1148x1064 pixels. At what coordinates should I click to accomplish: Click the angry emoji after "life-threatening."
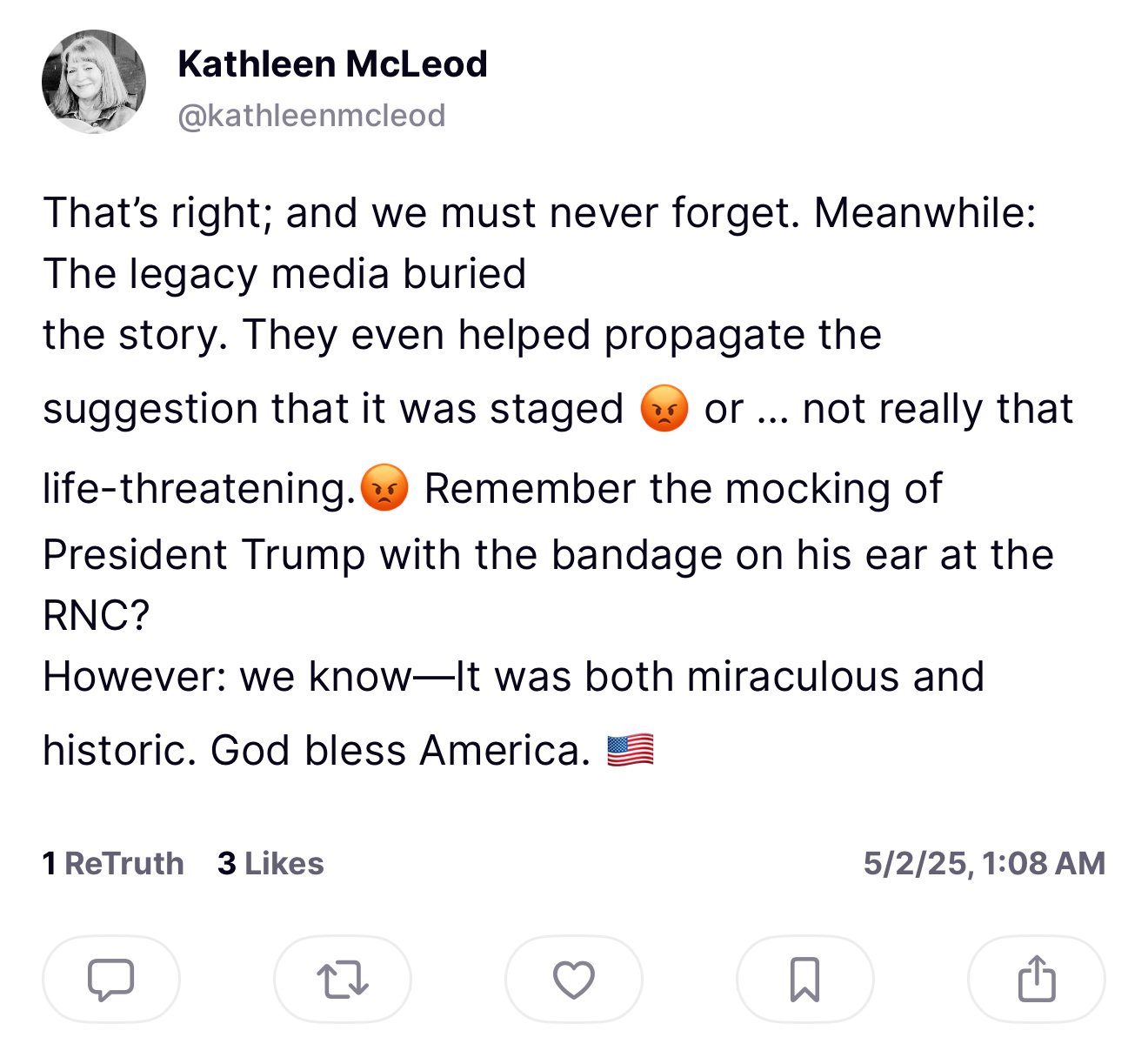point(384,488)
